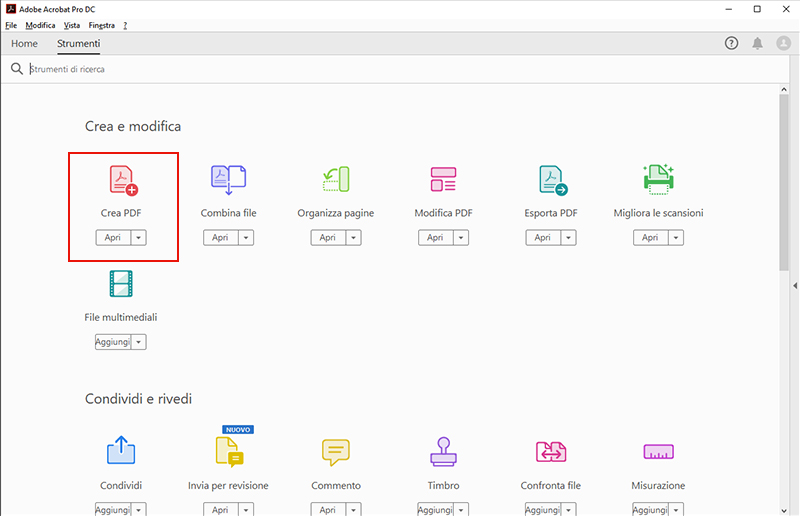Click the Crea PDF tool icon

[123, 180]
